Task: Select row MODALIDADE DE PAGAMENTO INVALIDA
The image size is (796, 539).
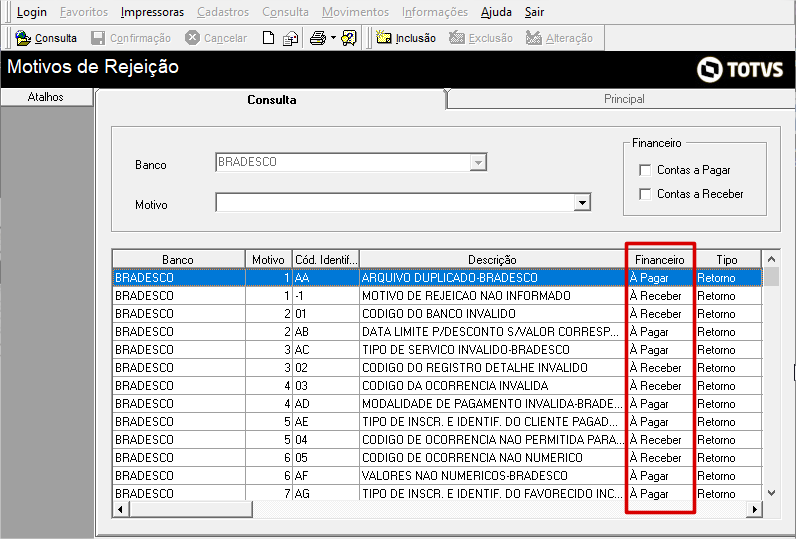Action: 437,403
